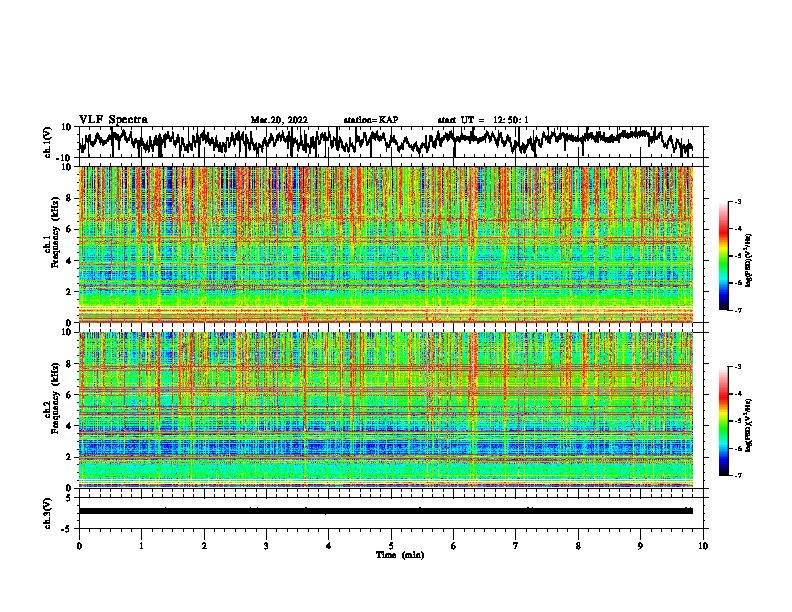Click the ch.1 voltage waveform trace
Viewport: 792px width, 612px height.
386,140
